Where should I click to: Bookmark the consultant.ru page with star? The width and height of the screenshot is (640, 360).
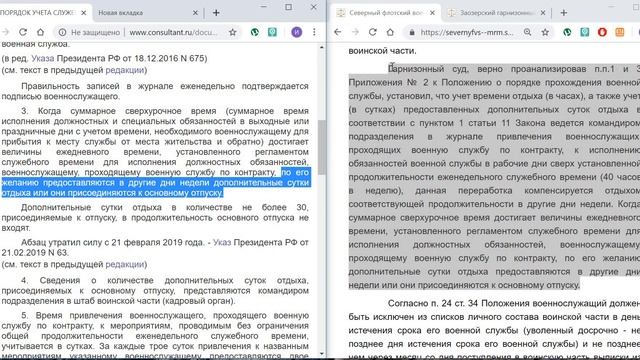coord(233,32)
